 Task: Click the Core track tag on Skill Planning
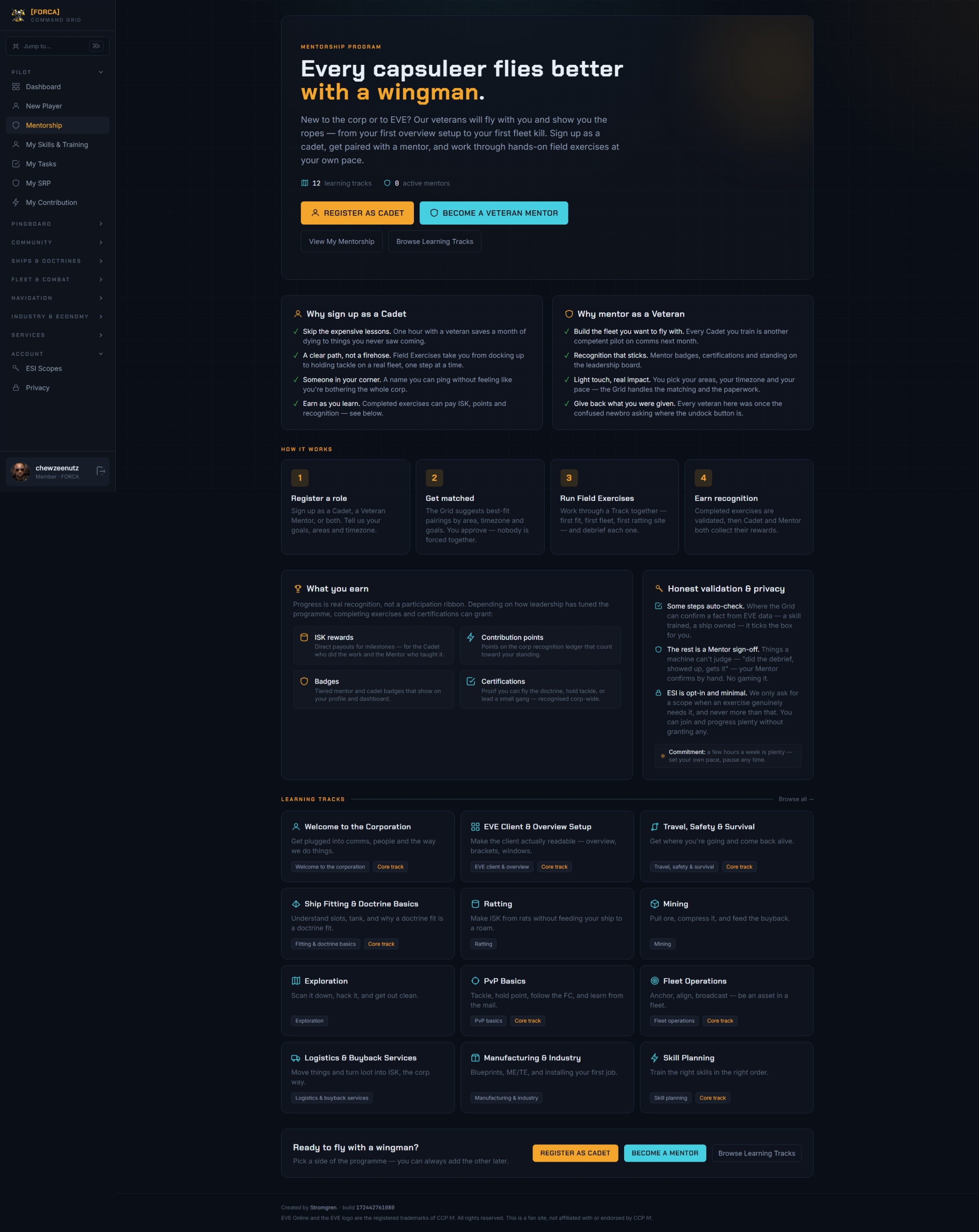click(x=712, y=1098)
